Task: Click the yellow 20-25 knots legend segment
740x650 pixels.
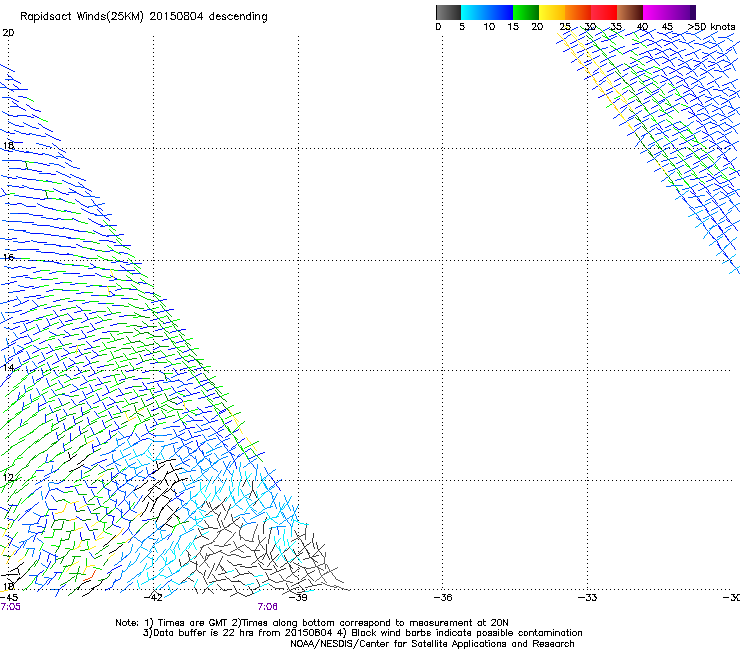Action: point(552,12)
